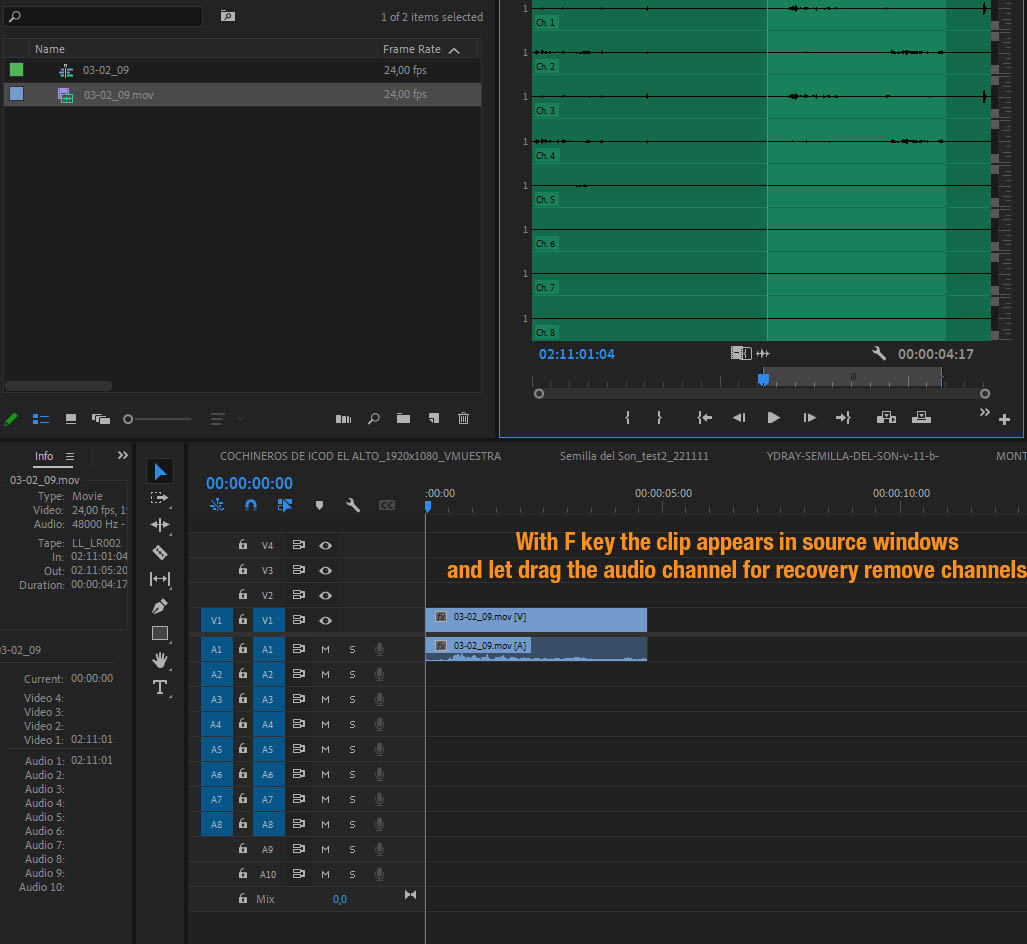The image size is (1027, 944).
Task: Mute the A1 audio track
Action: (324, 649)
